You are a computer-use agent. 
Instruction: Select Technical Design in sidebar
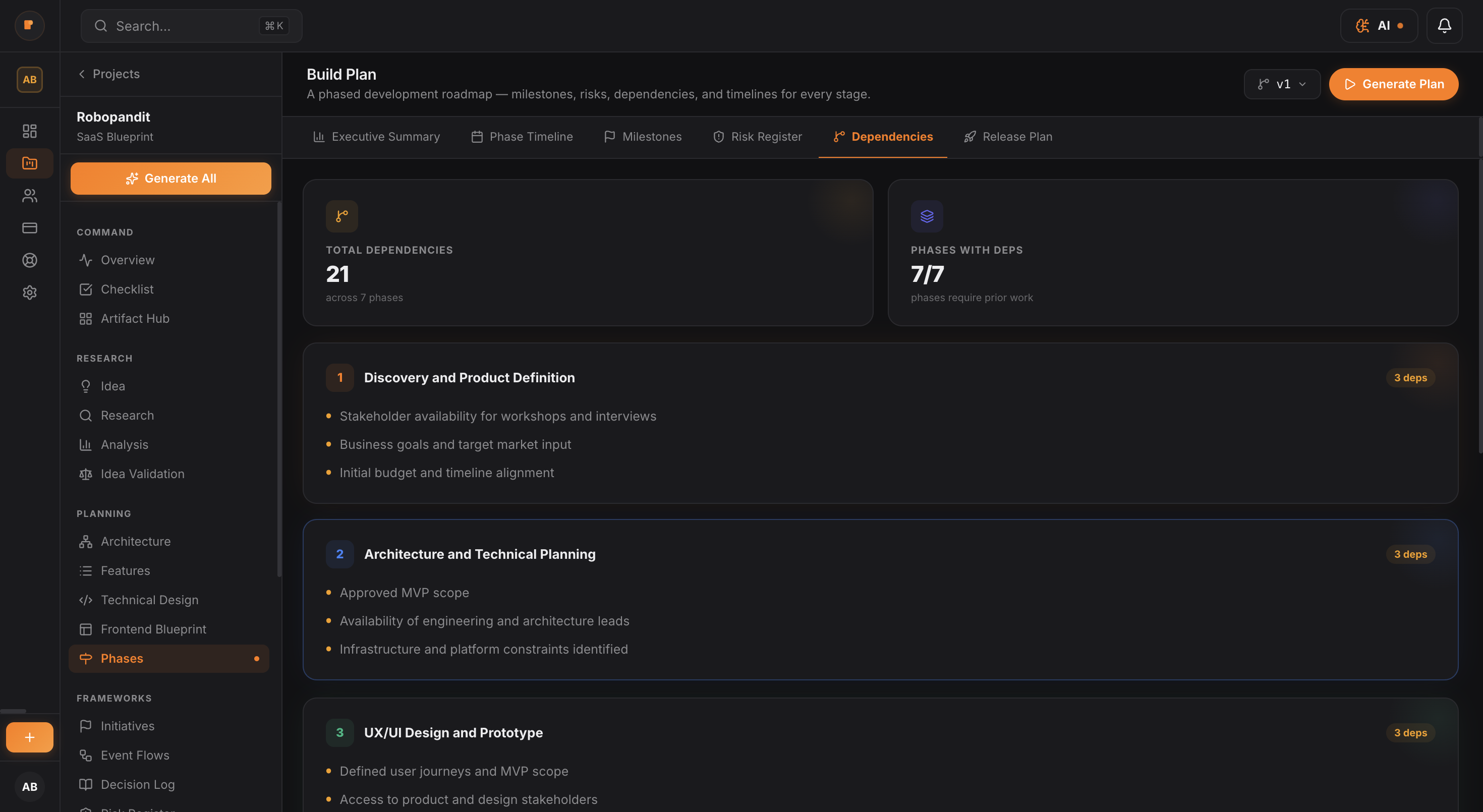(x=149, y=600)
